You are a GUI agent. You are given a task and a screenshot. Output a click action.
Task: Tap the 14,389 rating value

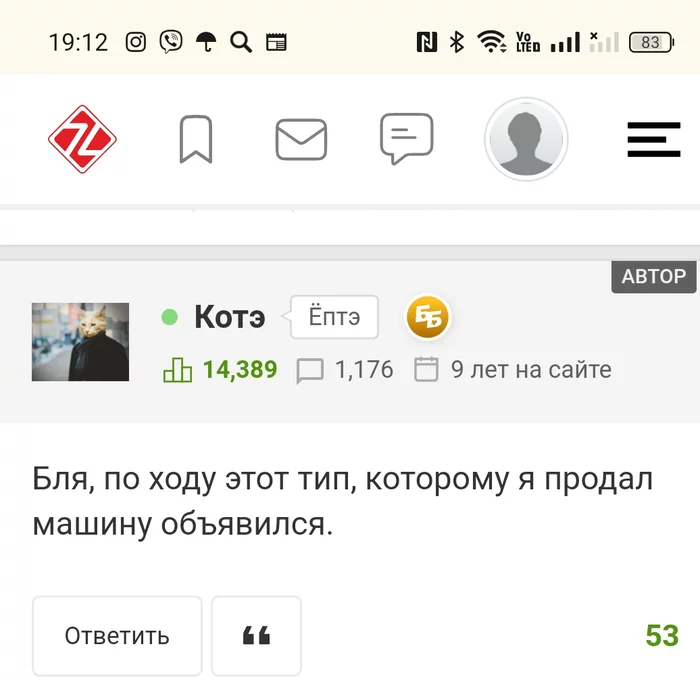240,370
